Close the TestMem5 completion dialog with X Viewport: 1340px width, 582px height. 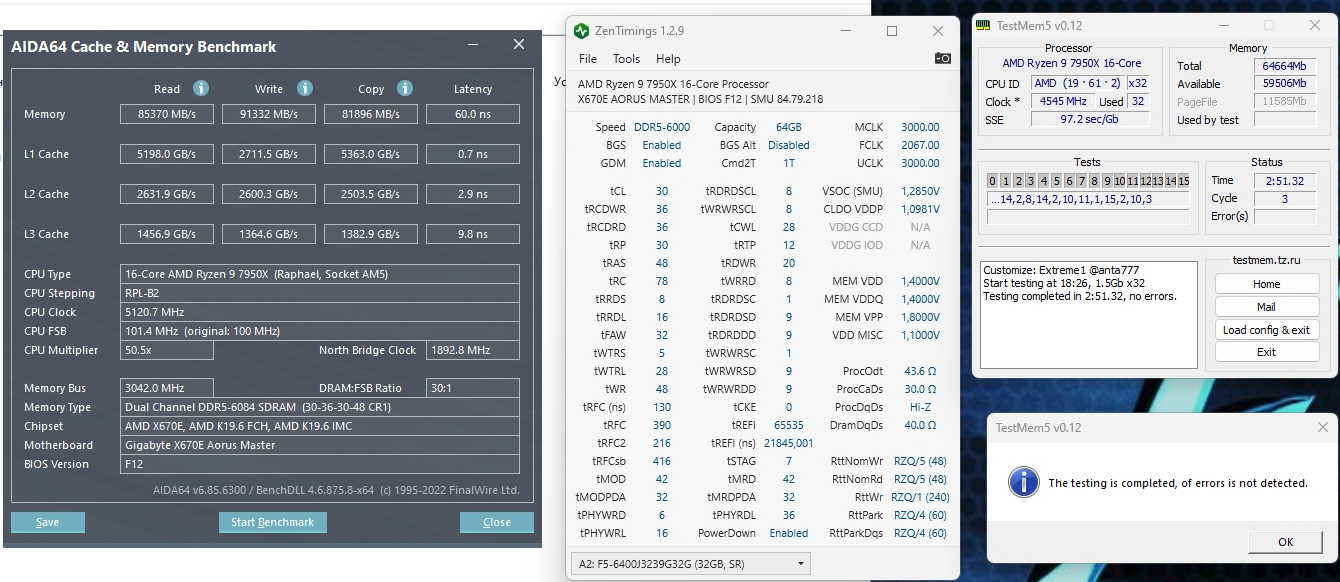[1323, 427]
